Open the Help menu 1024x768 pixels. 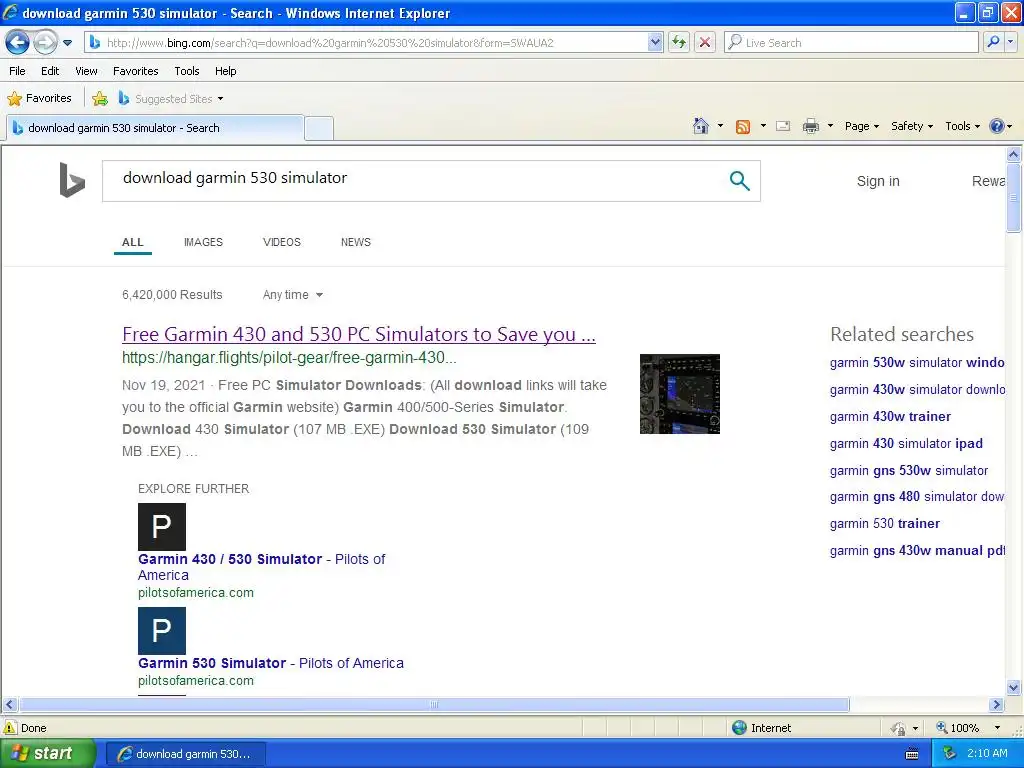tap(226, 71)
